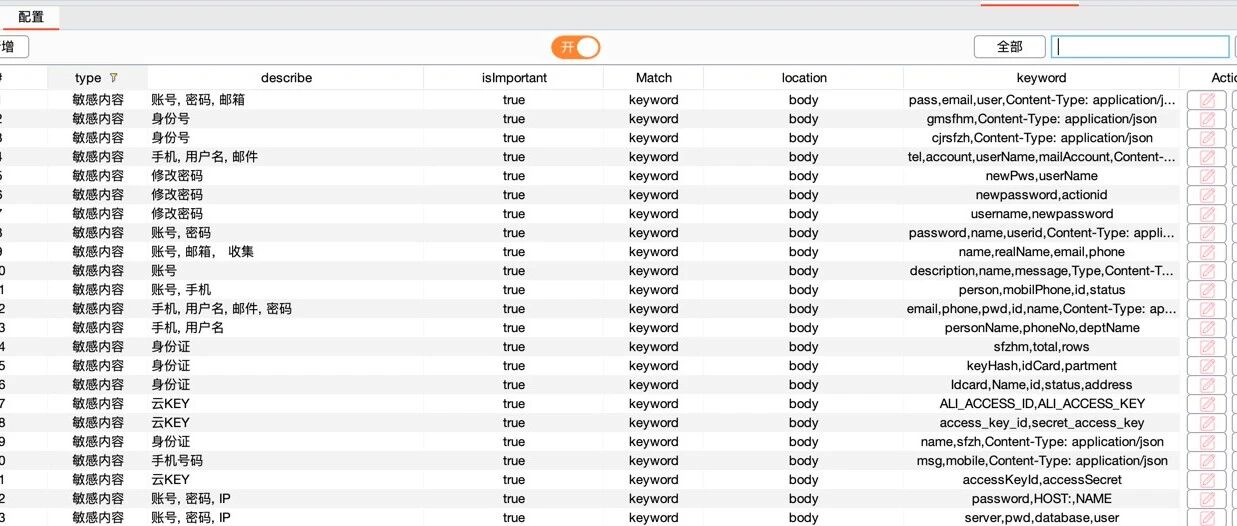The image size is (1237, 526).
Task: Edit the name,sfzh rule row
Action: point(1207,442)
